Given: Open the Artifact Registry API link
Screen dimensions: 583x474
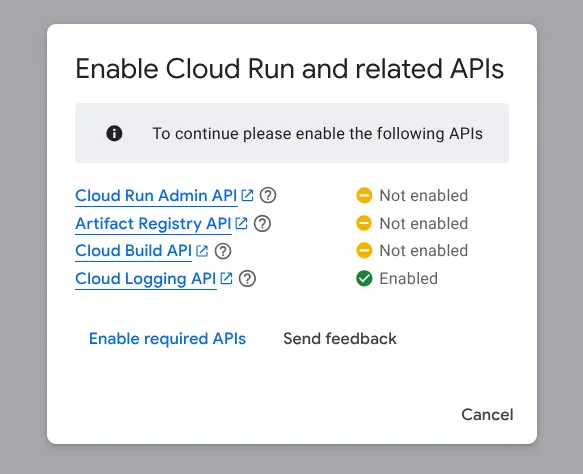Looking at the screenshot, I should click(x=153, y=224).
